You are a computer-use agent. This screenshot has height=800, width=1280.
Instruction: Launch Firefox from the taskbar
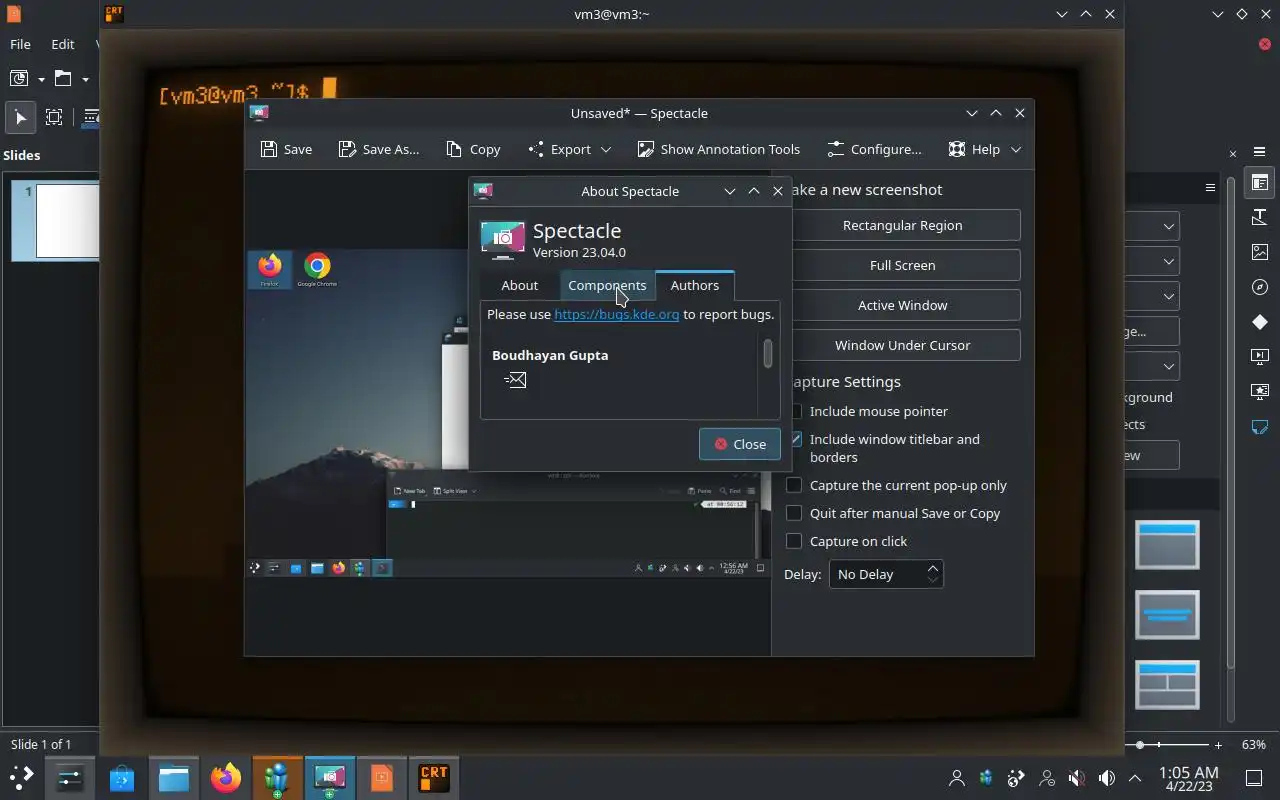[x=226, y=777]
